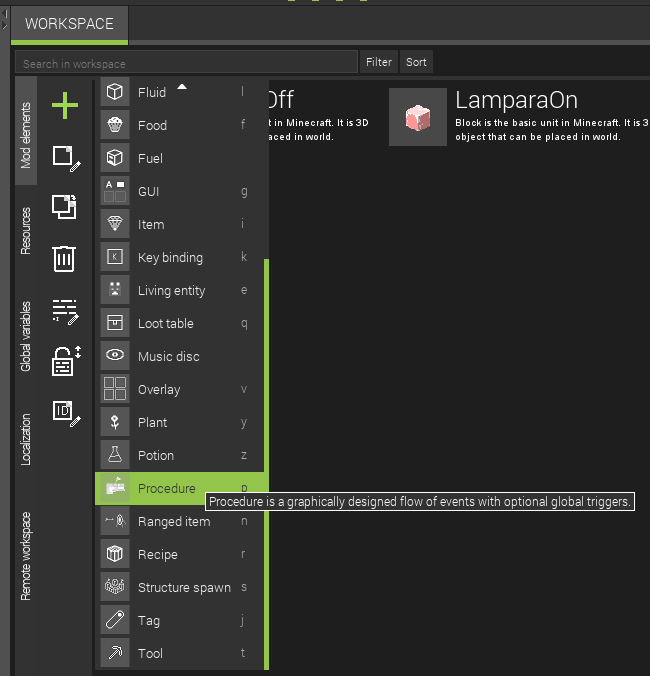
Task: Open the Localization side tab
Action: coord(26,439)
